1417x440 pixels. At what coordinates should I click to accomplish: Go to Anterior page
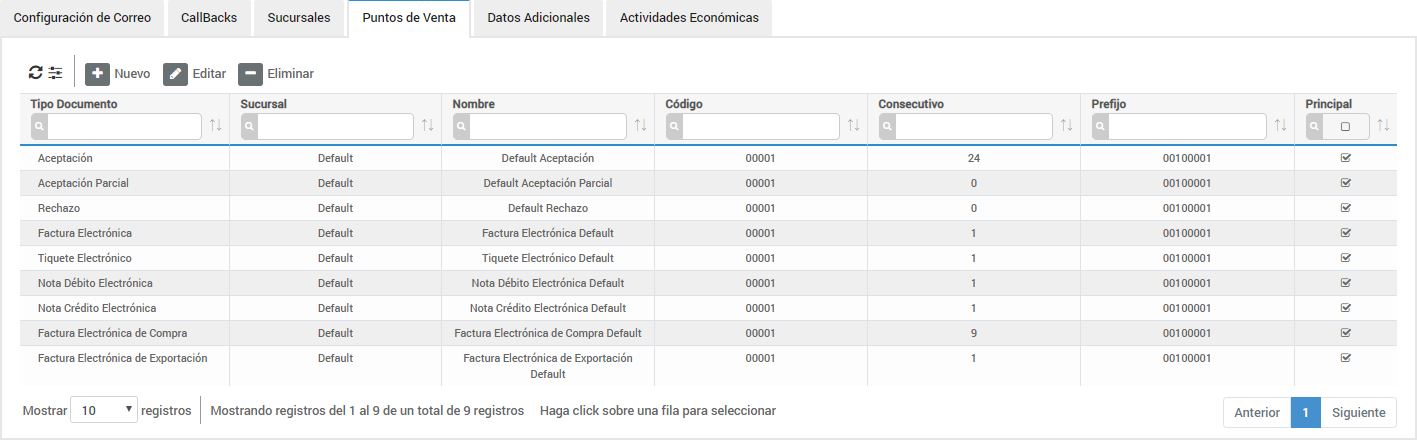[x=1257, y=412]
